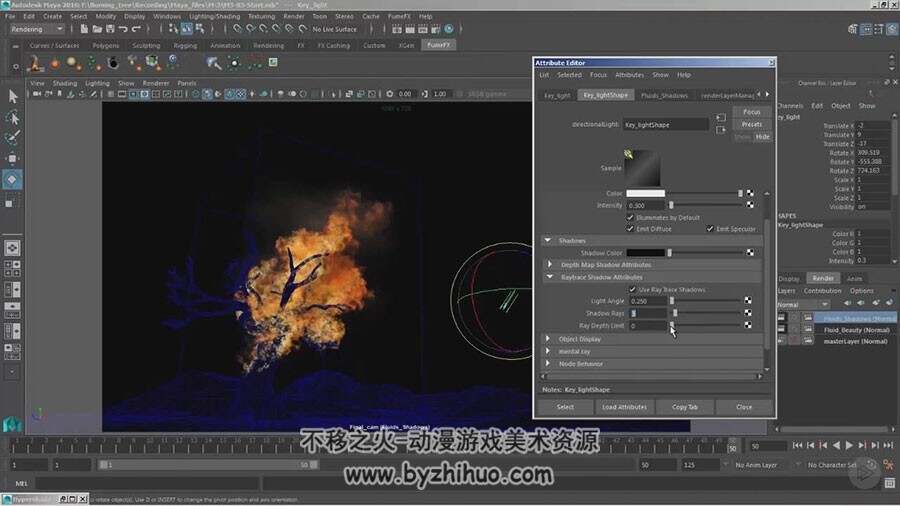Click Close button in Attribute Editor
The height and width of the screenshot is (506, 900).
pos(744,407)
